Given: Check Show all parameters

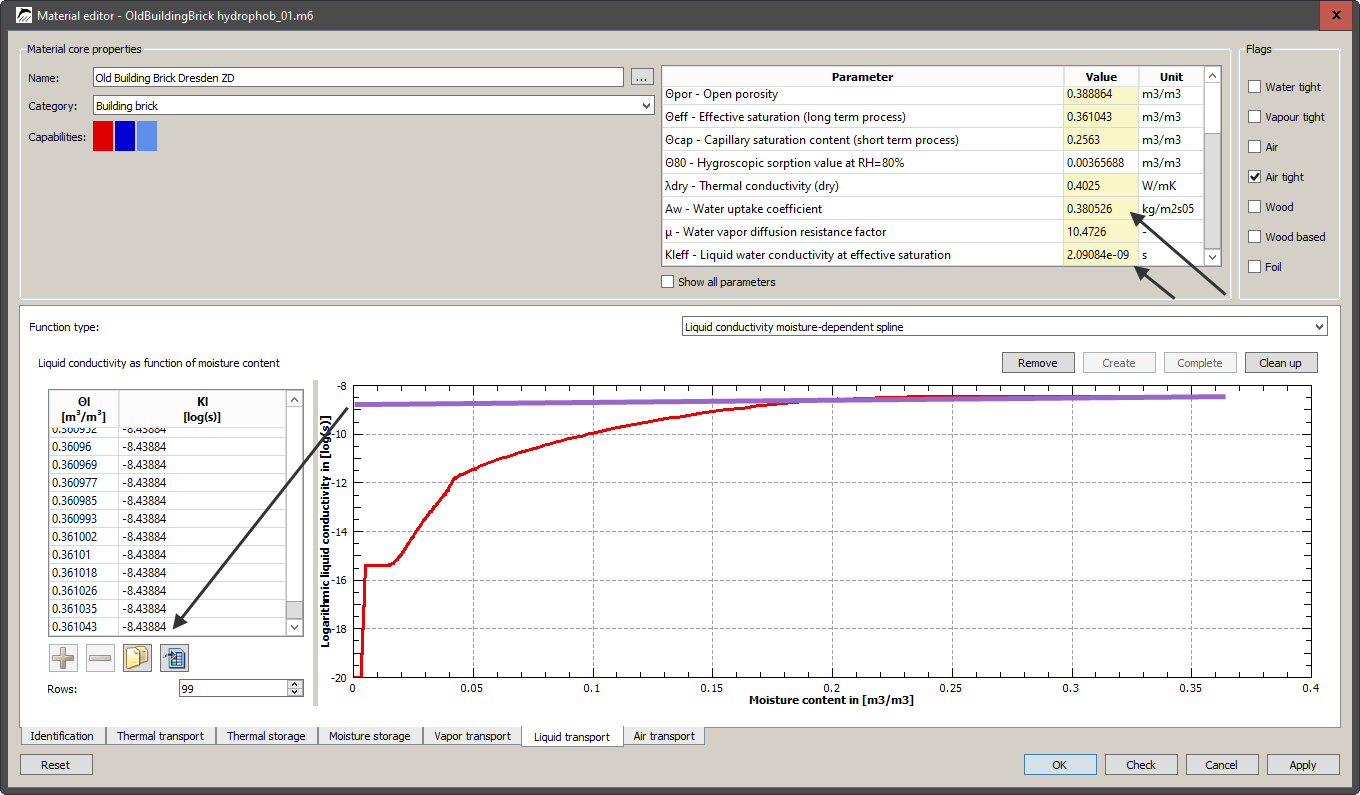Looking at the screenshot, I should click(x=668, y=282).
